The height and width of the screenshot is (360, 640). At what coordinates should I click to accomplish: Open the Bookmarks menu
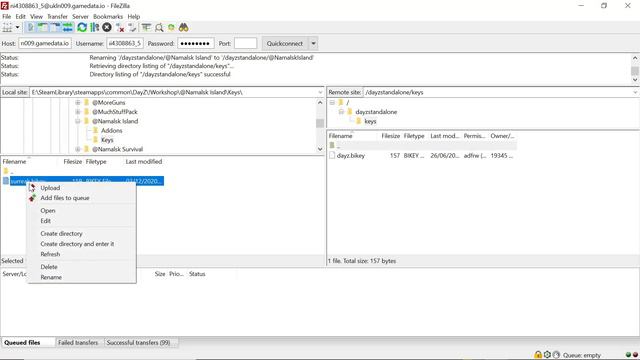pos(108,16)
